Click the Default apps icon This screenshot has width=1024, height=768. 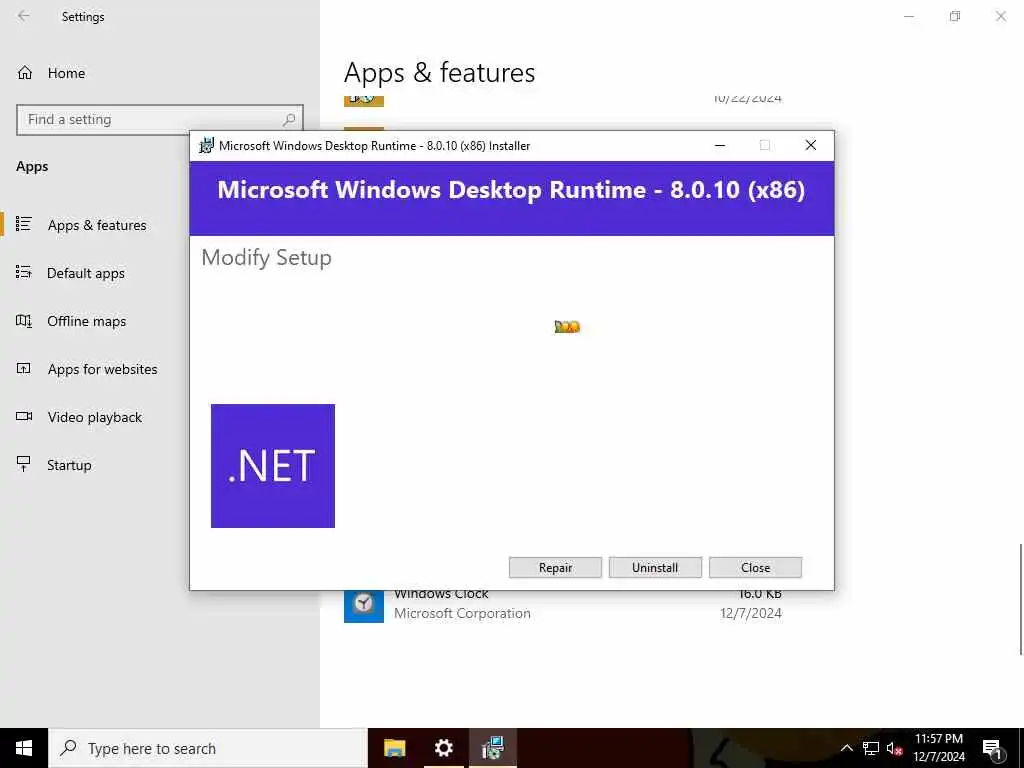pyautogui.click(x=24, y=272)
